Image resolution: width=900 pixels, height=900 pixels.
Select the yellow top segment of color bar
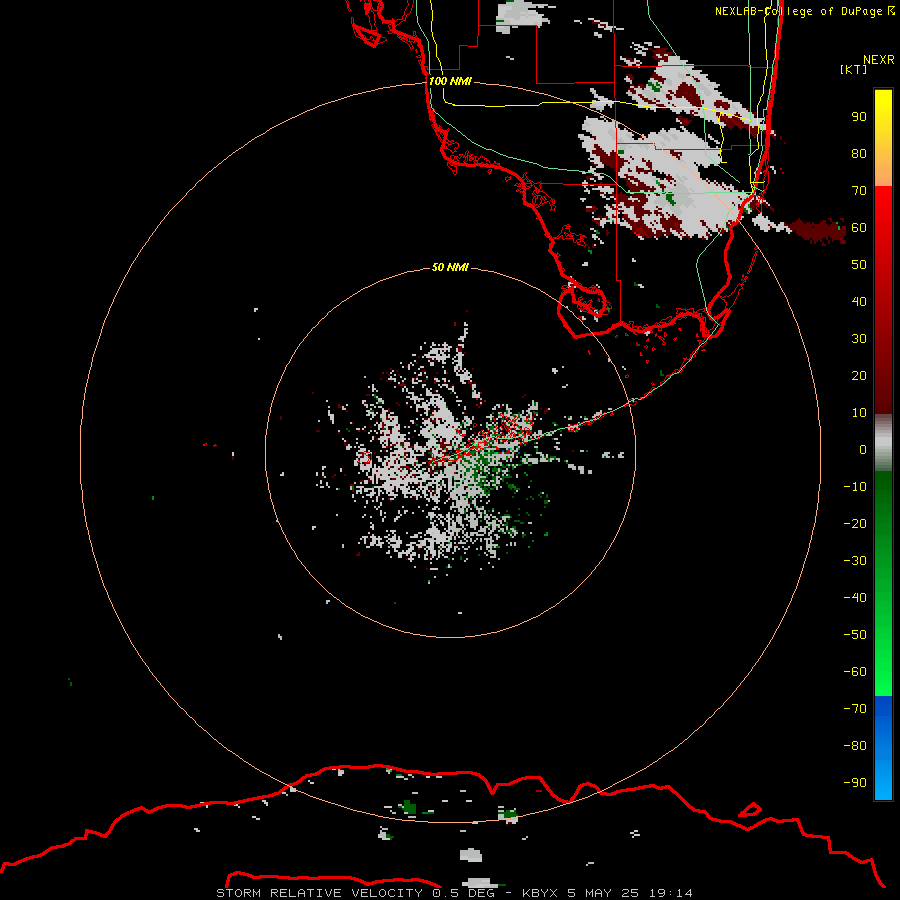pyautogui.click(x=883, y=138)
